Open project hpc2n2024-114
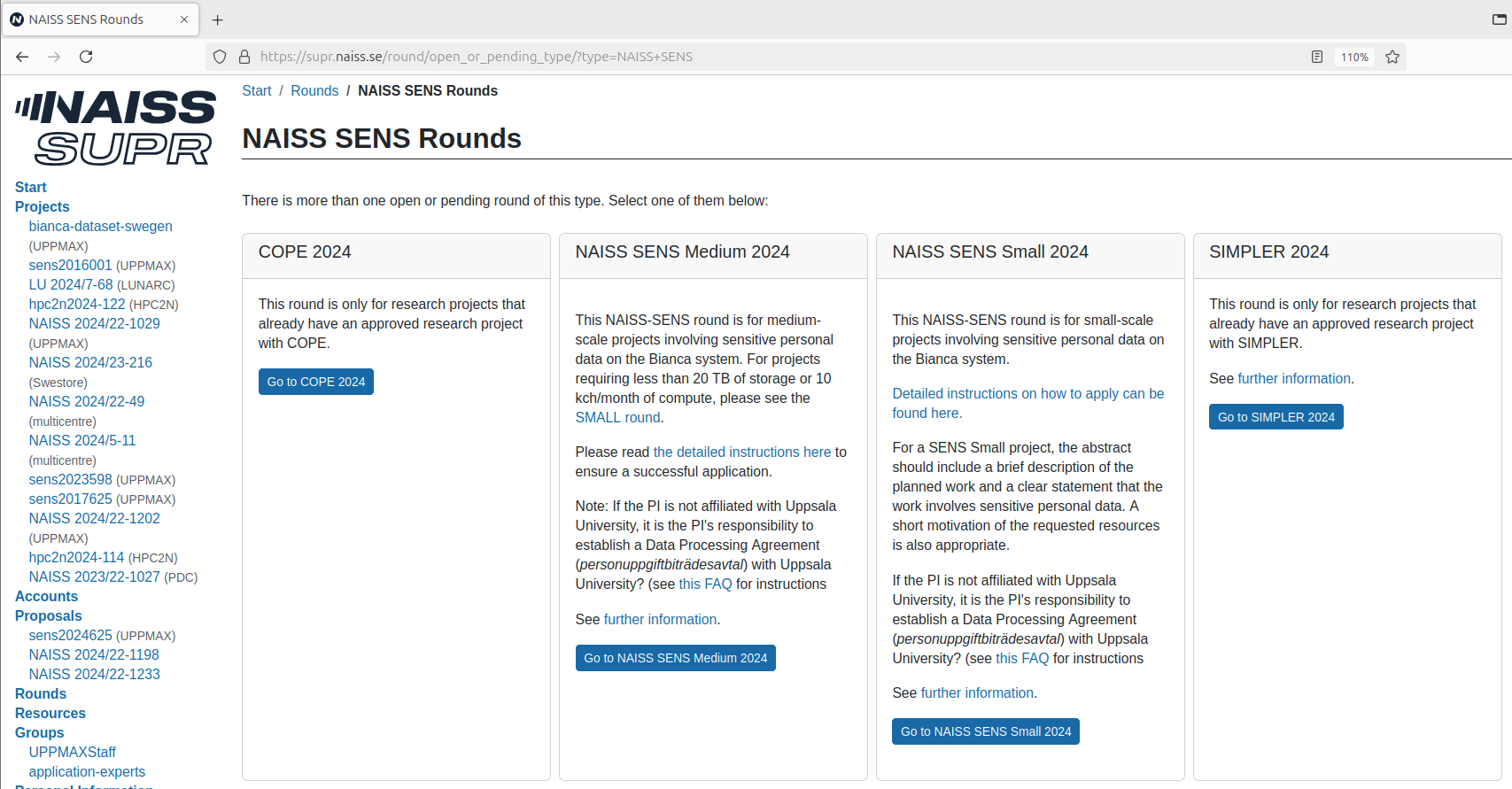Viewport: 1512px width, 789px height. (x=76, y=557)
